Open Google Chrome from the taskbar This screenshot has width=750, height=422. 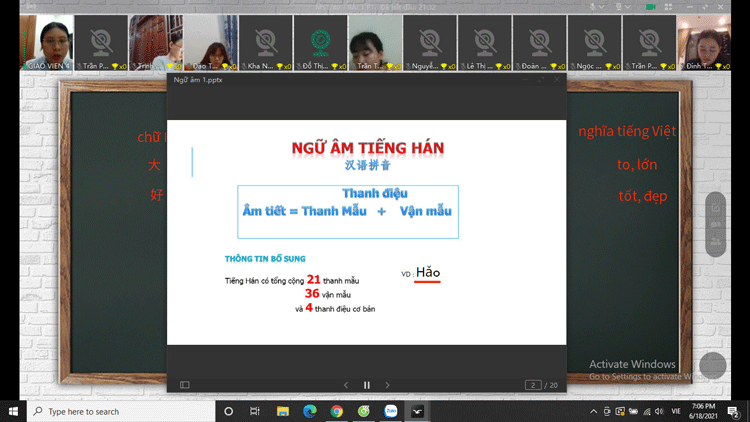click(x=337, y=411)
